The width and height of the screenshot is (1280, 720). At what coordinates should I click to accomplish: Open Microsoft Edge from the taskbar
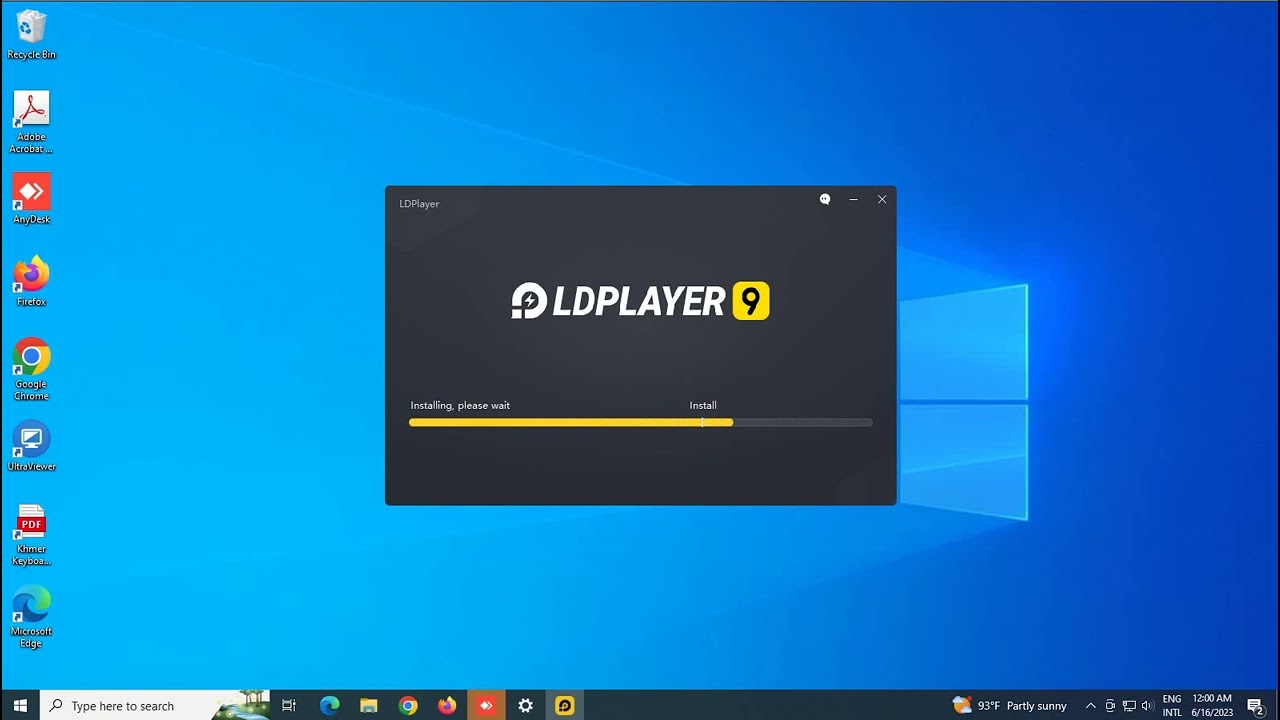329,705
